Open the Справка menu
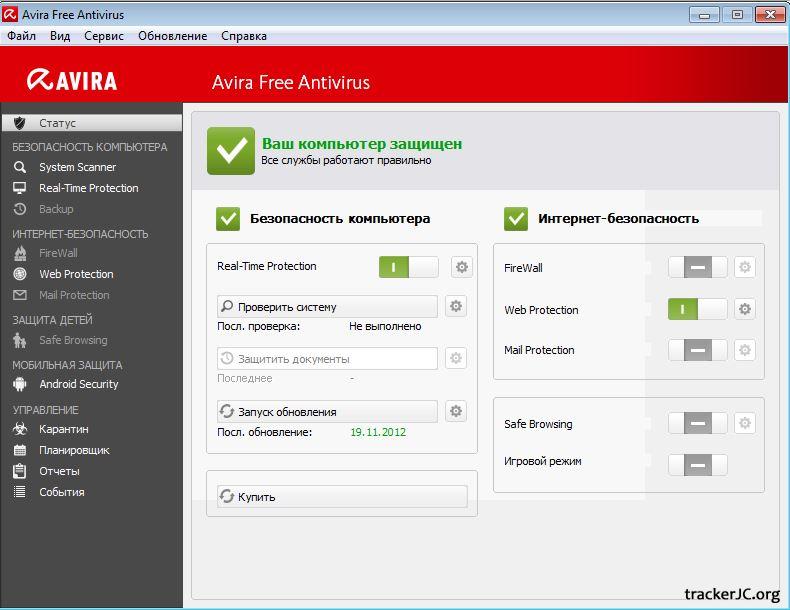The image size is (790, 610). [x=244, y=35]
